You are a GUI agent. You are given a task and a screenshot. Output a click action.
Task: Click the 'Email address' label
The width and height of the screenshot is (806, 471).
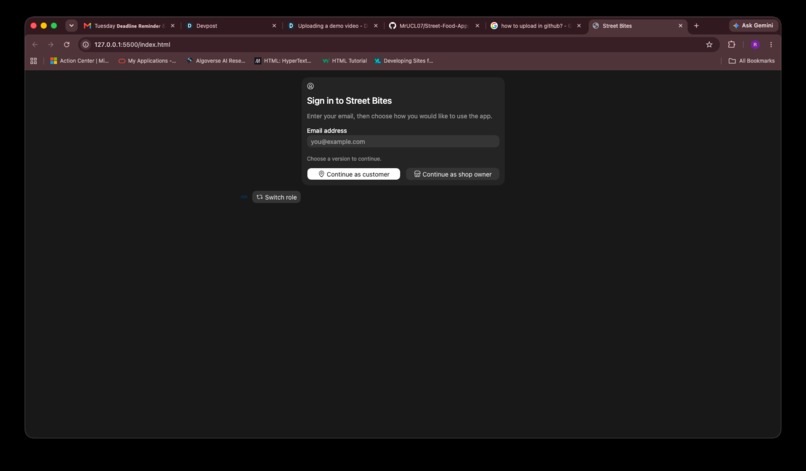pyautogui.click(x=327, y=131)
